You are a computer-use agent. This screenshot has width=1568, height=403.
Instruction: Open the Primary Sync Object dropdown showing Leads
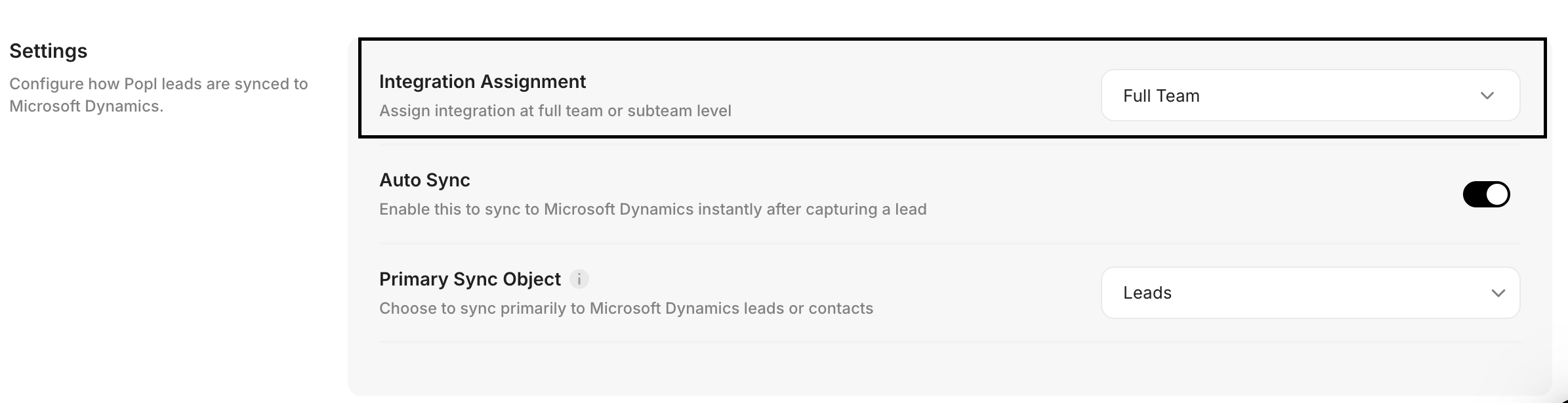[1310, 293]
